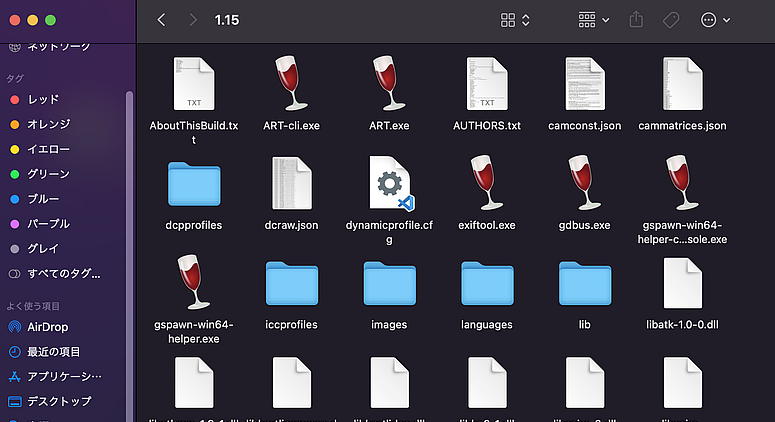
Task: Go back with the left chevron
Action: pos(161,20)
